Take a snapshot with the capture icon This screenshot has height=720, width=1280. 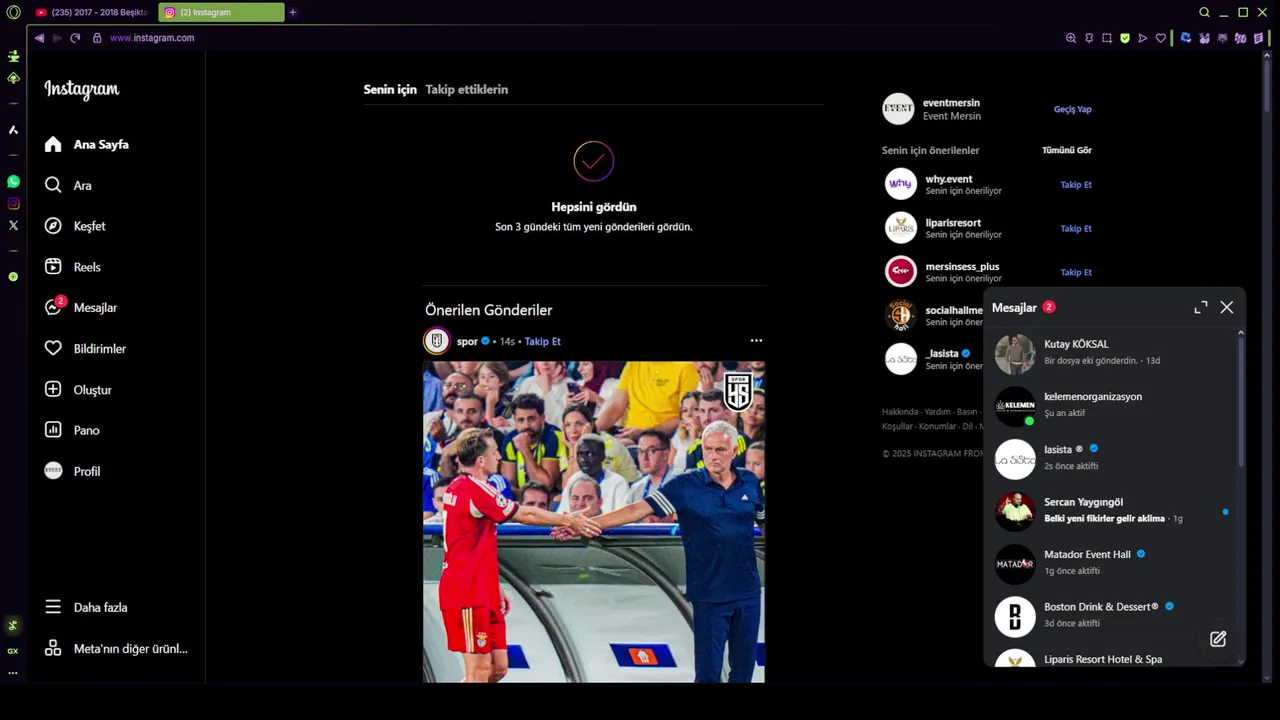[x=1107, y=38]
